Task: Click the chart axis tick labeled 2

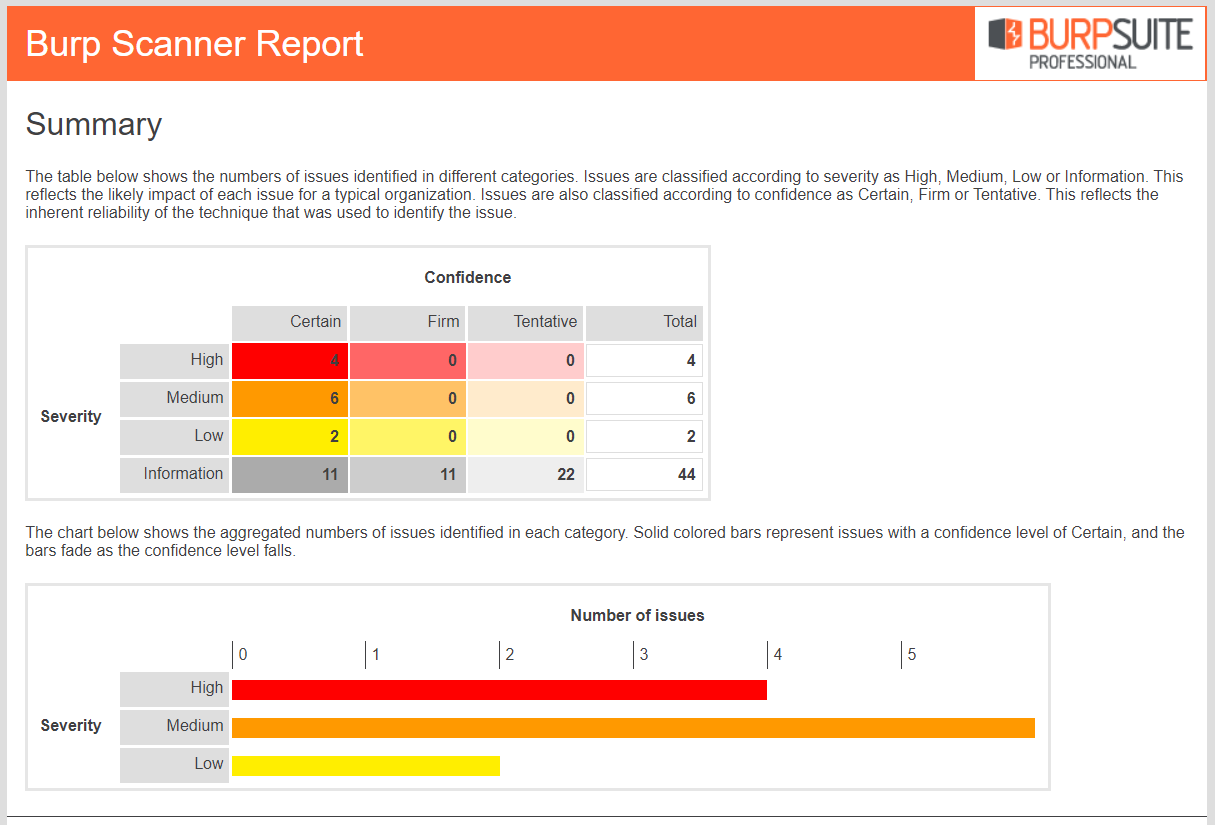Action: click(510, 655)
